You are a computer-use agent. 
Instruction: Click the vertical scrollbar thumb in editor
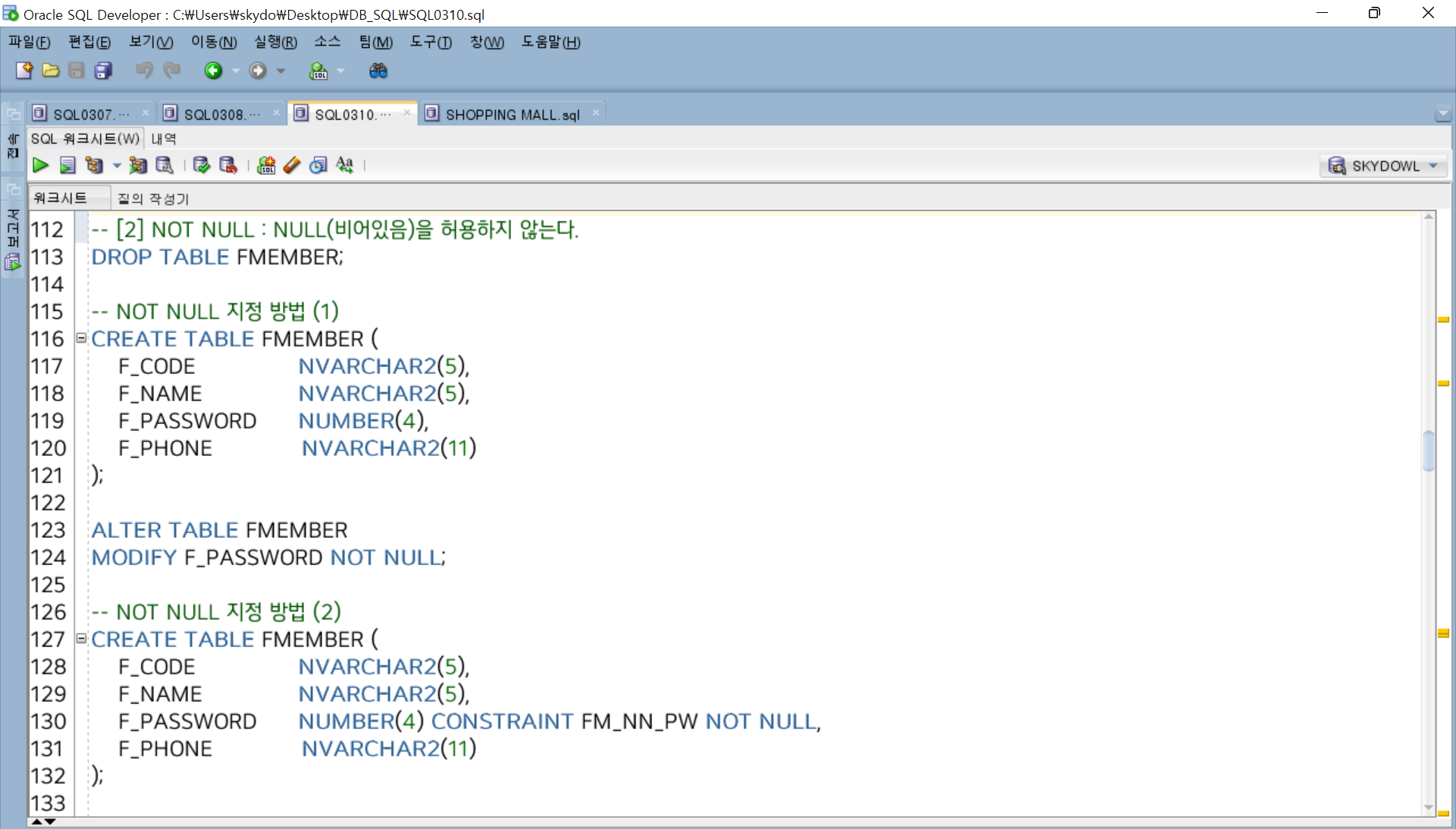tap(1429, 451)
